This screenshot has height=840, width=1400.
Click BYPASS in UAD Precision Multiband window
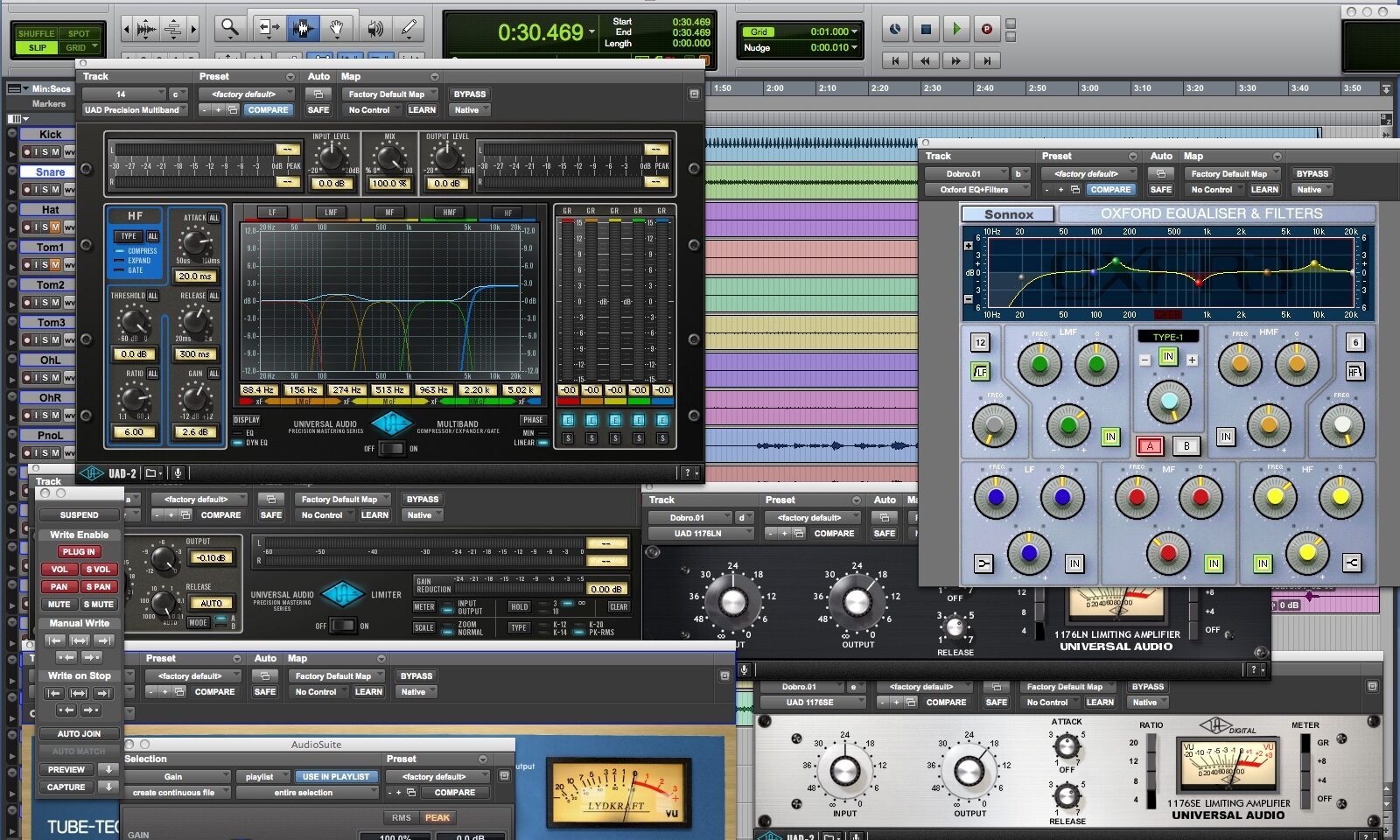(469, 94)
